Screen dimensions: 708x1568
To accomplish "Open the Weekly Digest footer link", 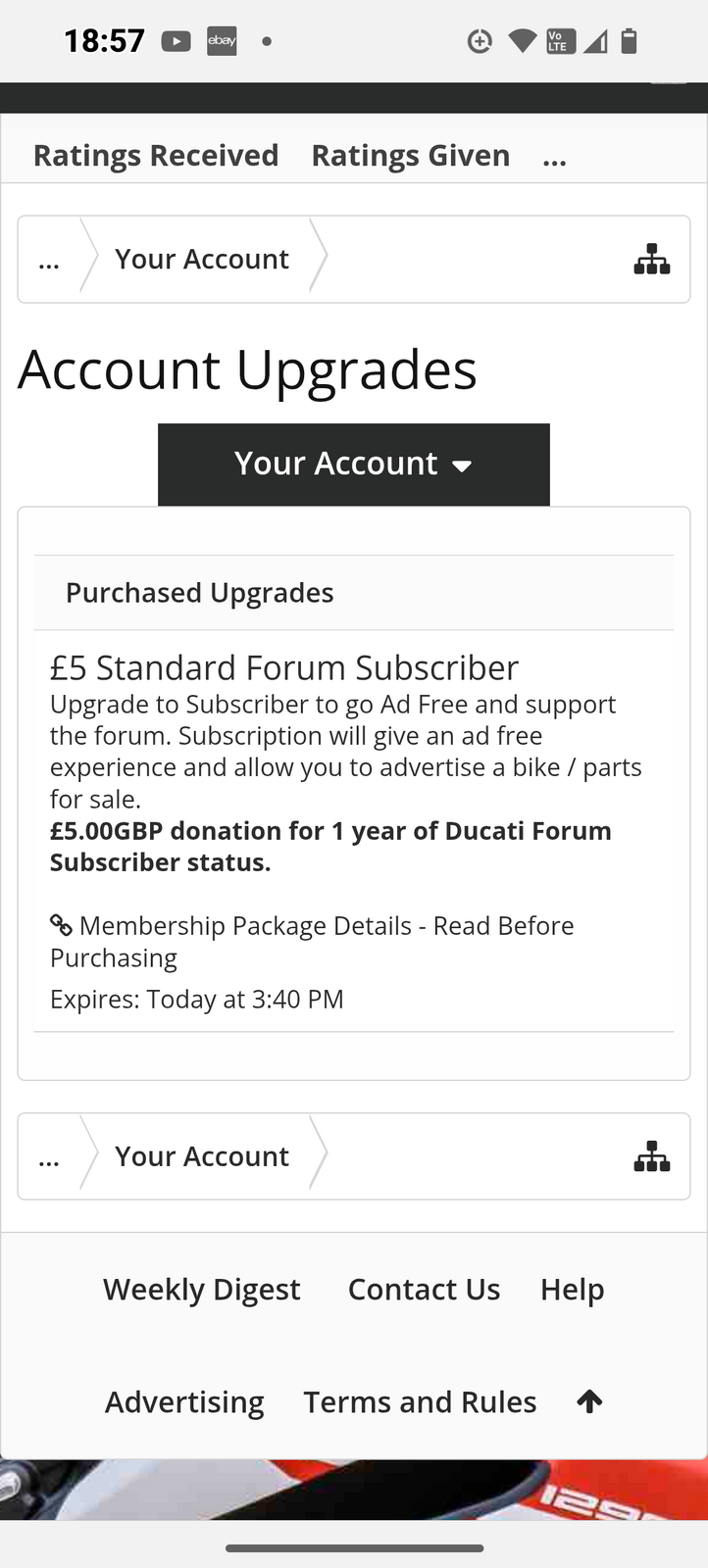I will point(202,1290).
